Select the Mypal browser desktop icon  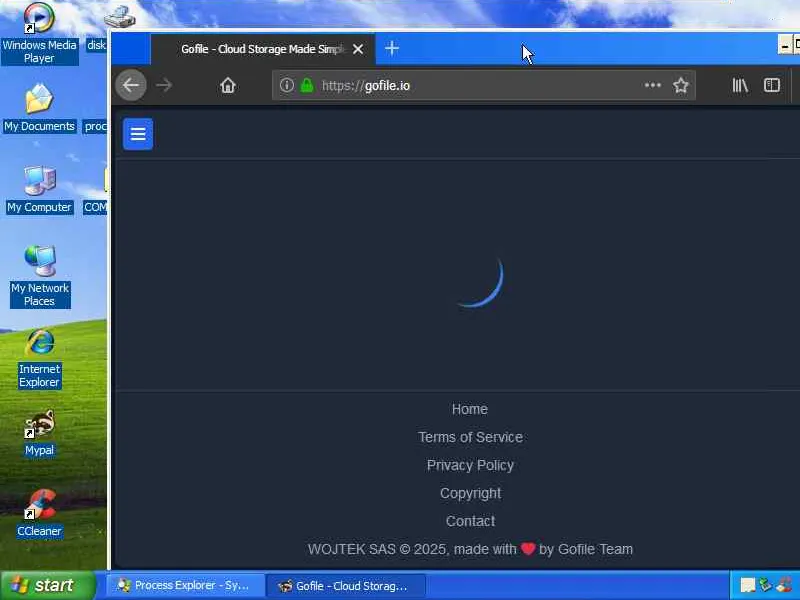point(39,433)
